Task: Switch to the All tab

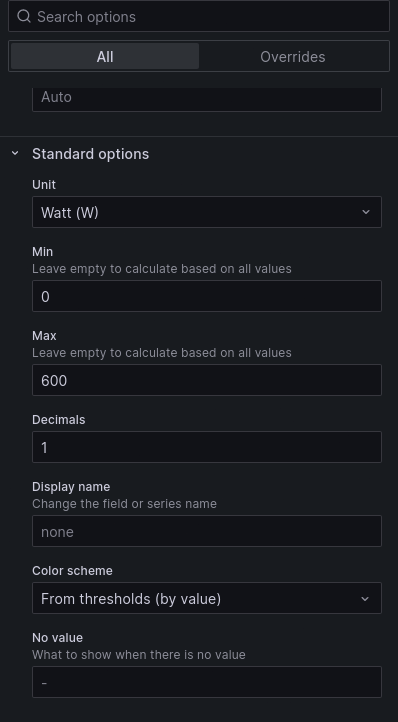Action: click(x=105, y=57)
